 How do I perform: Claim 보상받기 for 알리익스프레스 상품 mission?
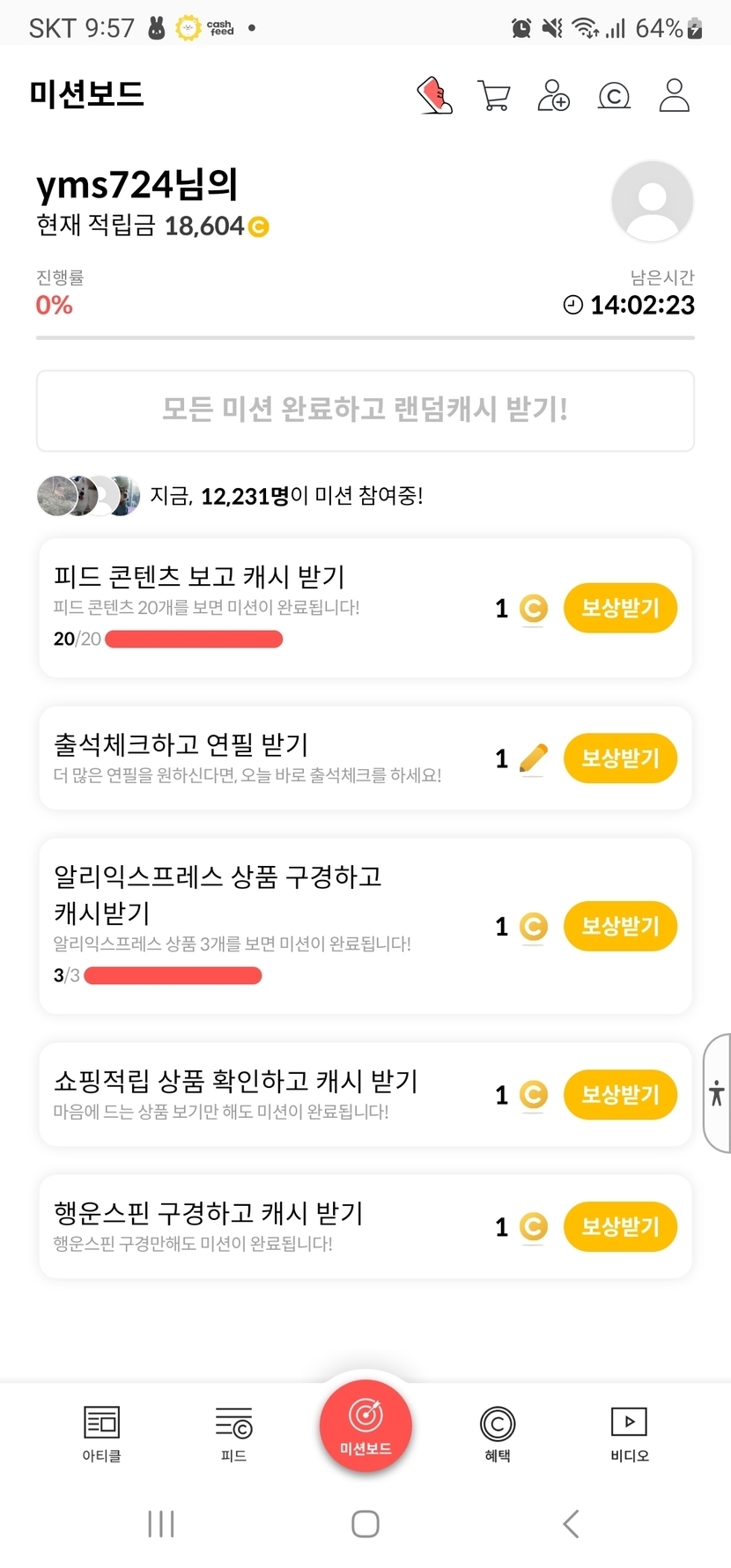point(620,926)
